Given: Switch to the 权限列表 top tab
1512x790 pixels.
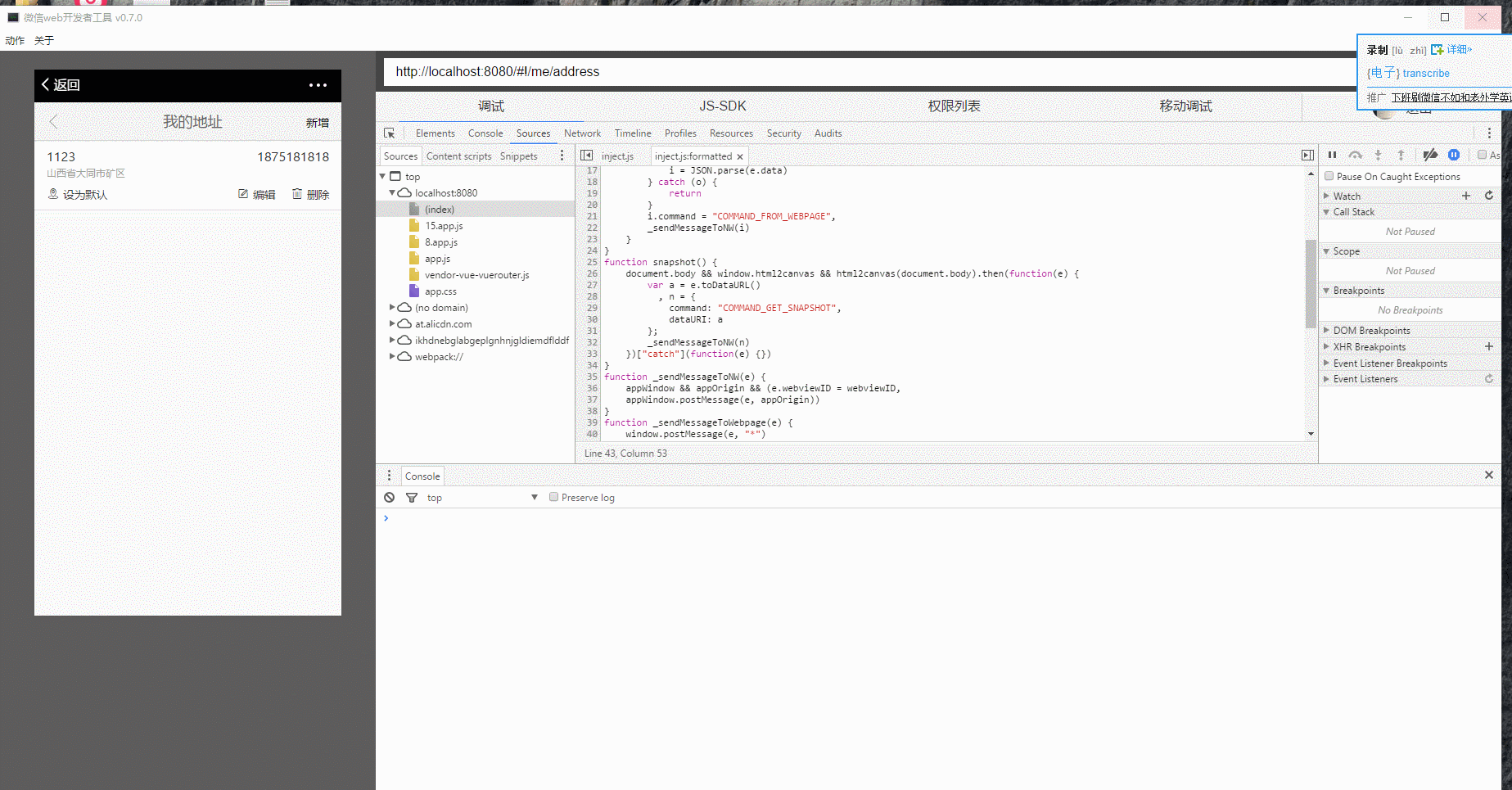Looking at the screenshot, I should click(954, 106).
